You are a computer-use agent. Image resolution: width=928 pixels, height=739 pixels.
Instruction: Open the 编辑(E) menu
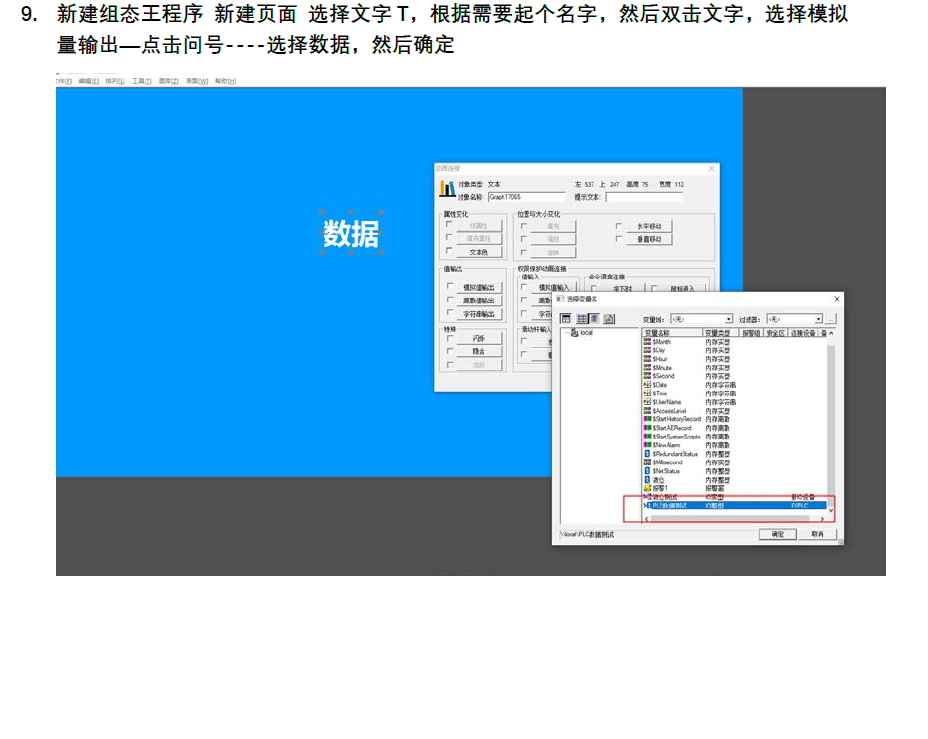click(x=88, y=81)
